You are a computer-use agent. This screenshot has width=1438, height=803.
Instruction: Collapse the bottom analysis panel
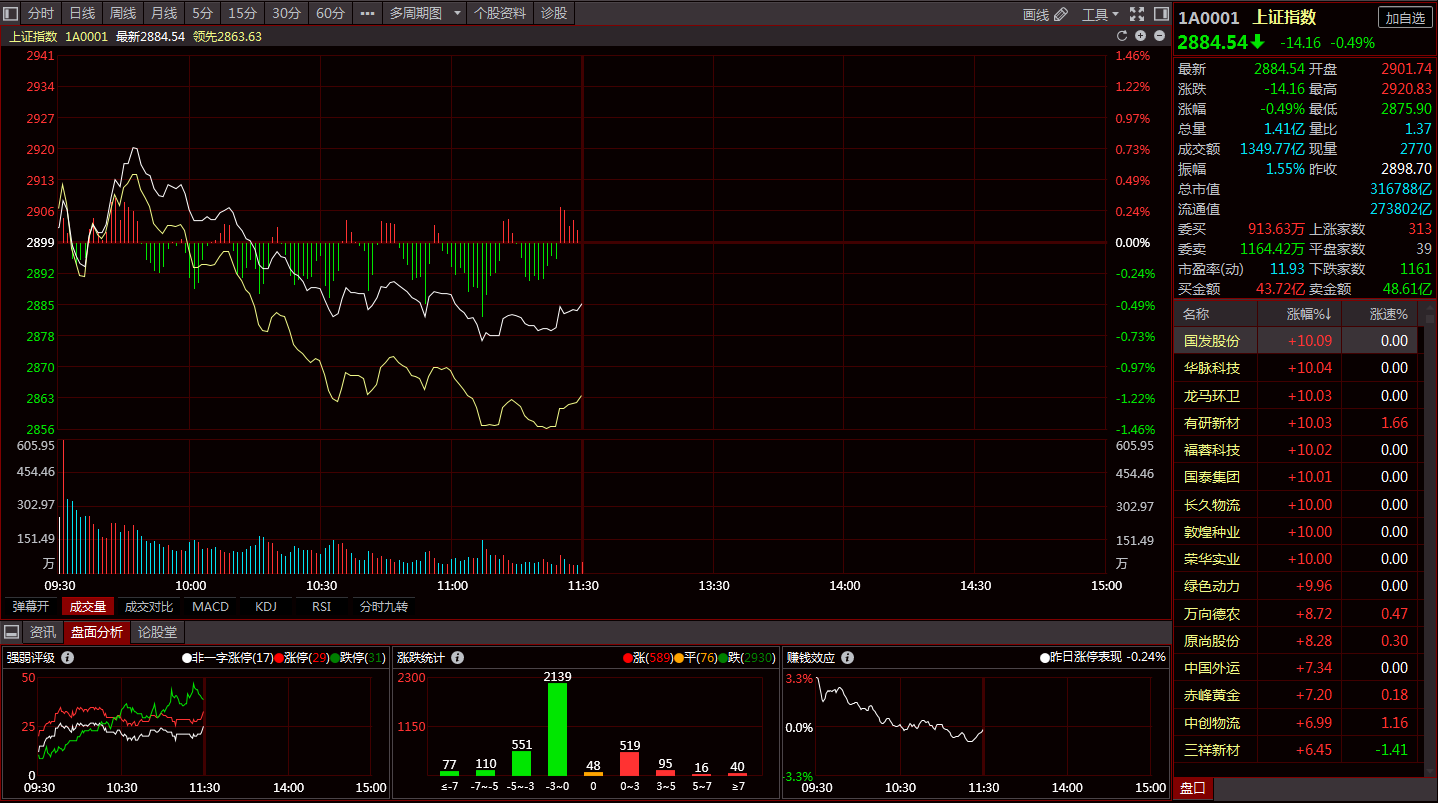(x=11, y=632)
